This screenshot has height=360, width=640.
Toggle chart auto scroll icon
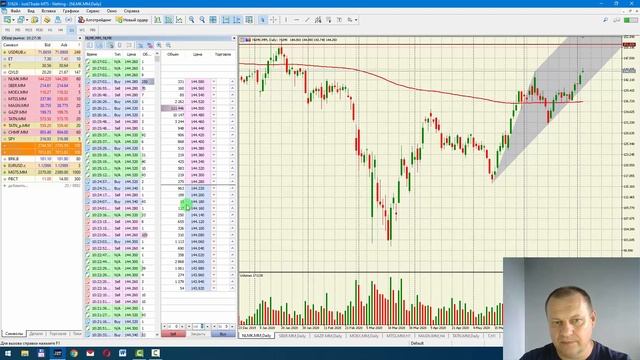click(226, 20)
